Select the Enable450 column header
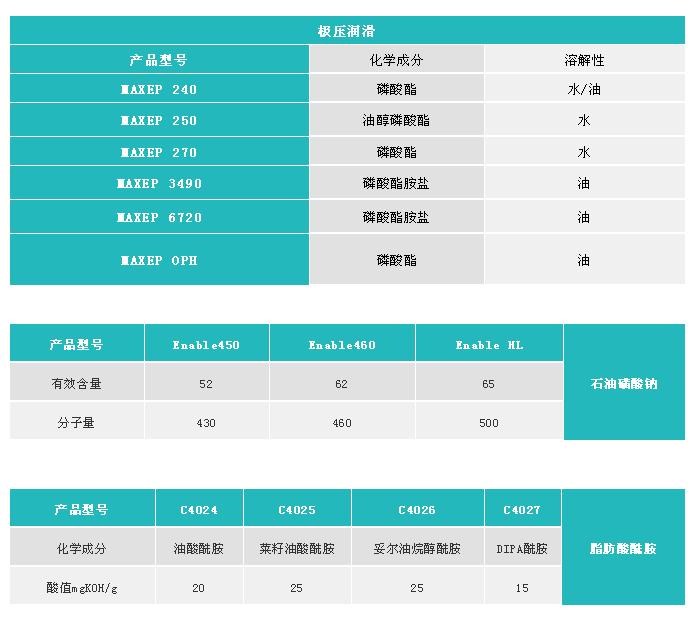Viewport: 692px width, 618px height. [x=207, y=344]
